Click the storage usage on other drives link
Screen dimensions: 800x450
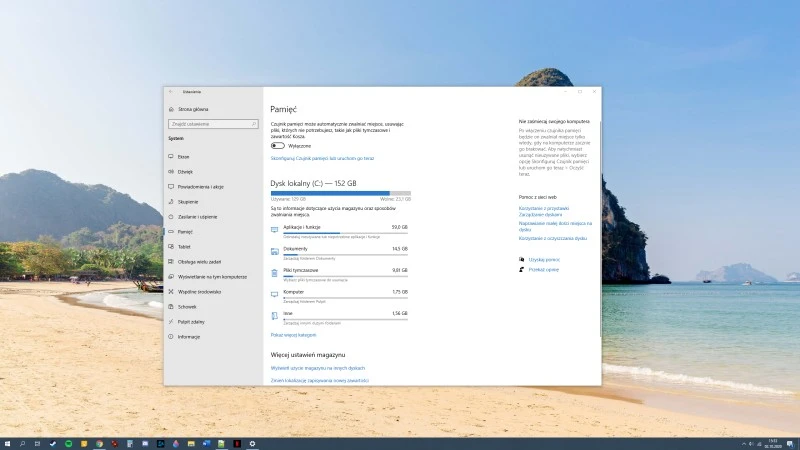[318, 368]
